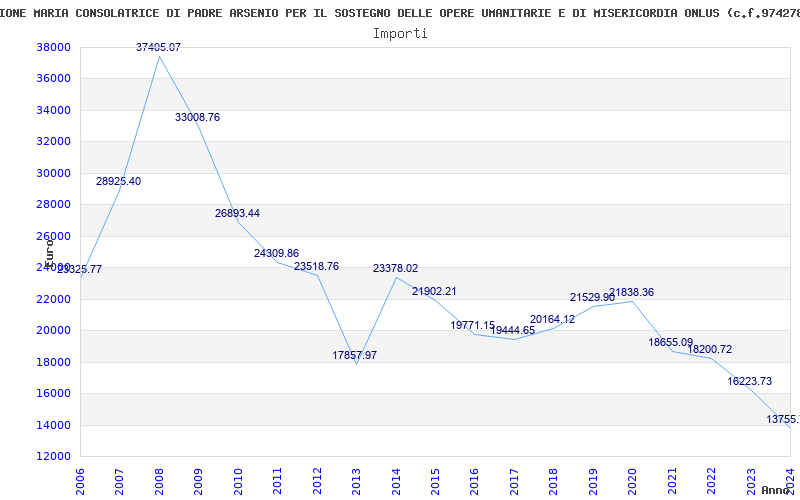Click the 2018 x-axis year label
The width and height of the screenshot is (800, 500).
tap(554, 482)
